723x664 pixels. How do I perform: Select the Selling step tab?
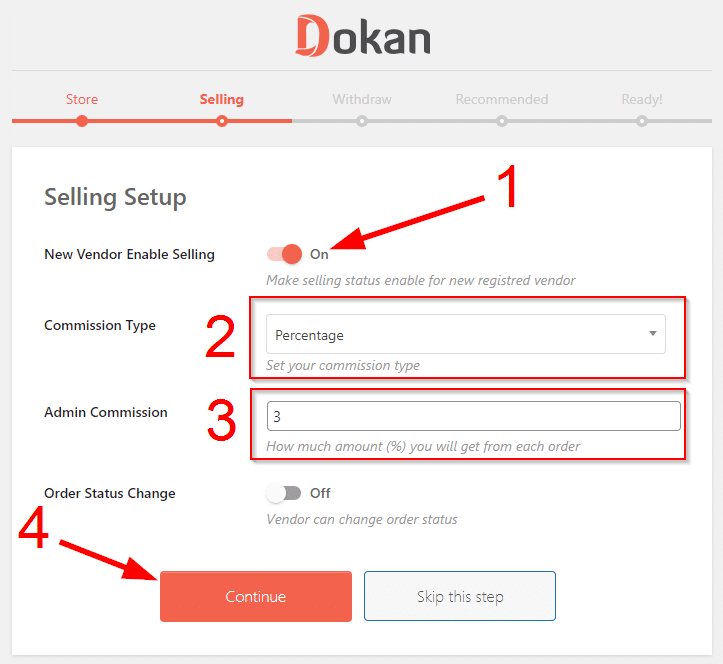click(x=222, y=99)
